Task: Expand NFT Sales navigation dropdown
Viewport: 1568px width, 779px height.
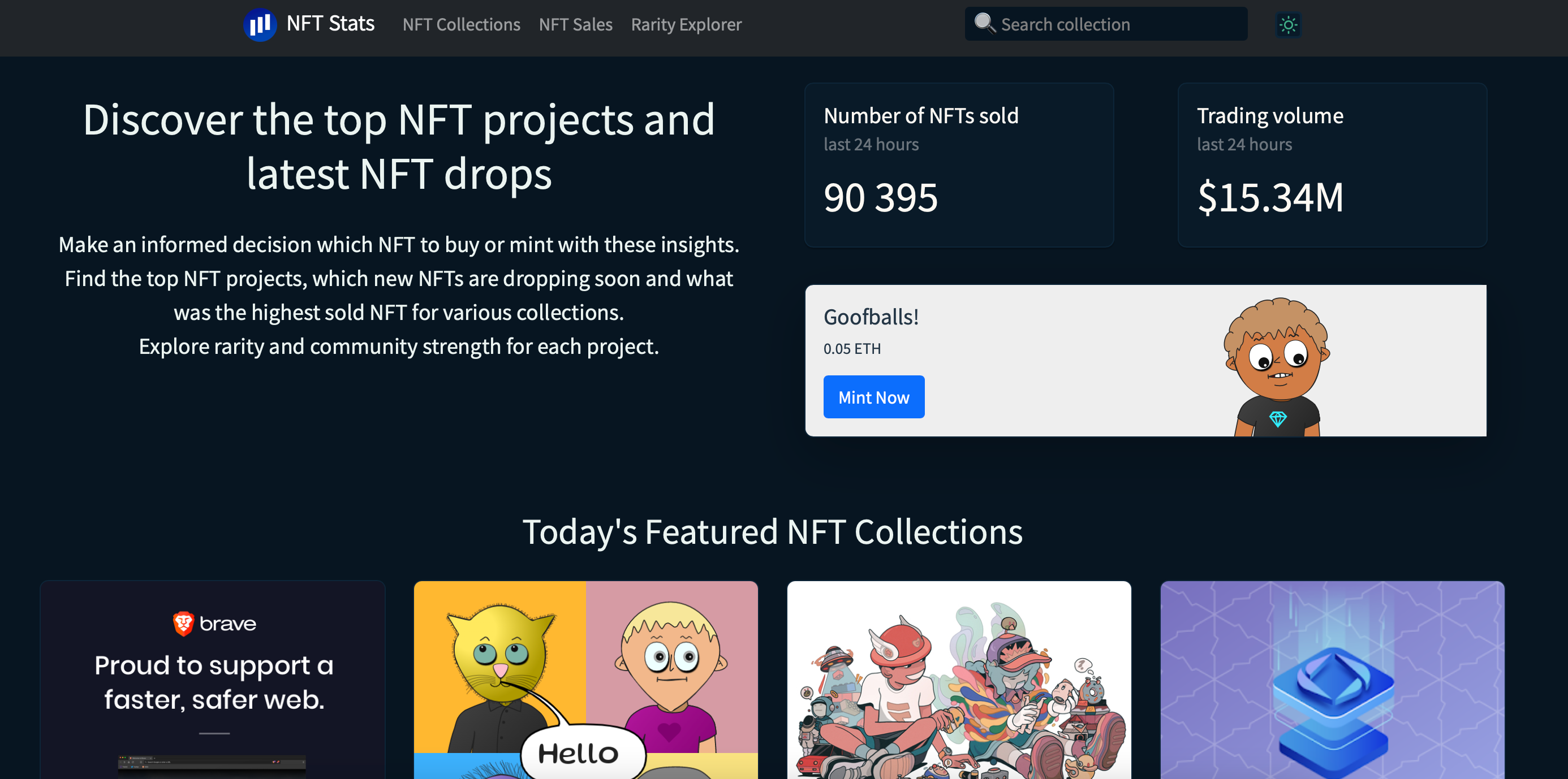Action: point(576,25)
